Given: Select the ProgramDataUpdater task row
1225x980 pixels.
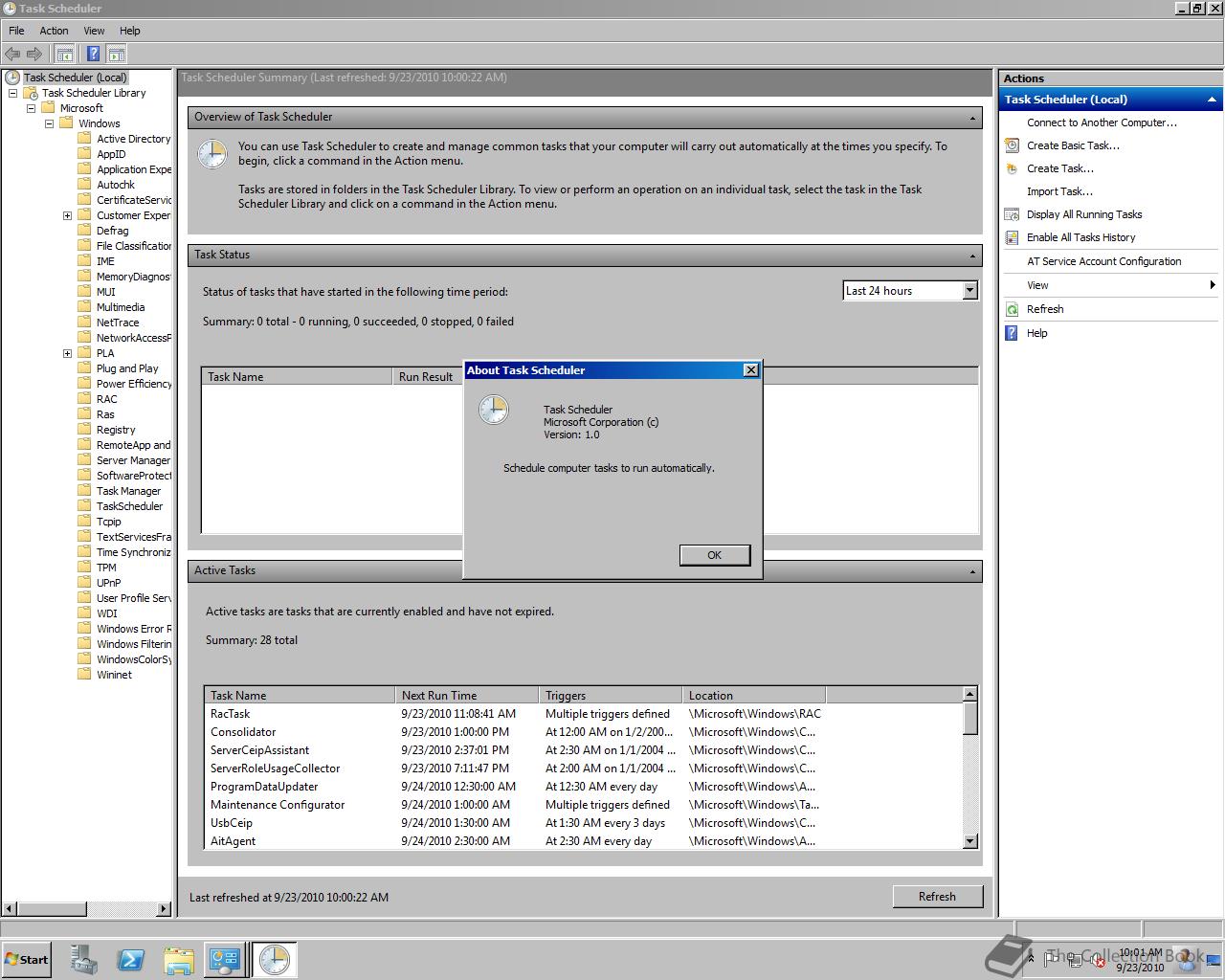Looking at the screenshot, I should (x=583, y=787).
